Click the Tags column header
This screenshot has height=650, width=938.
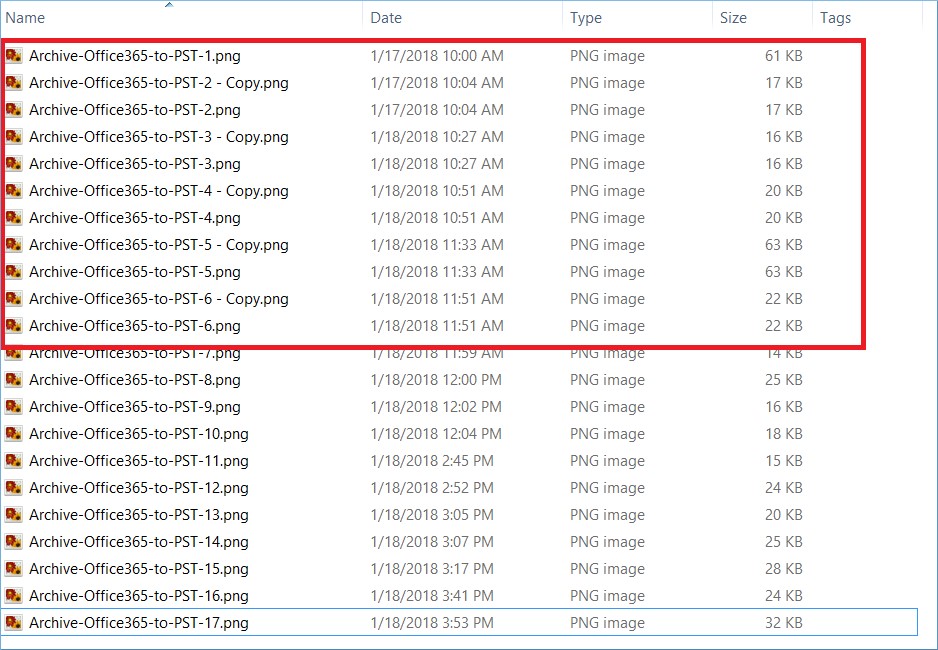click(x=835, y=17)
